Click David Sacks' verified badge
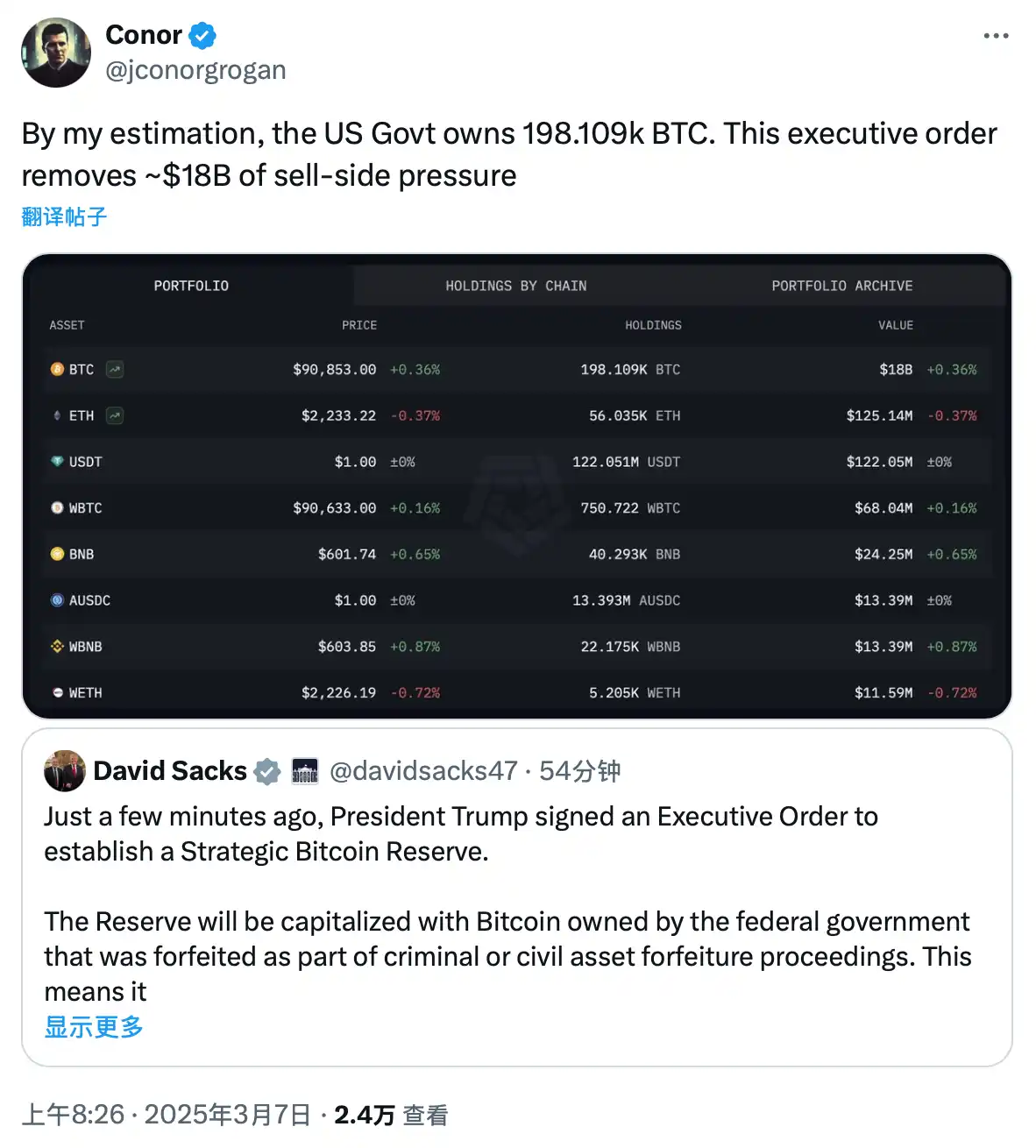The height and width of the screenshot is (1148, 1036). pyautogui.click(x=266, y=771)
